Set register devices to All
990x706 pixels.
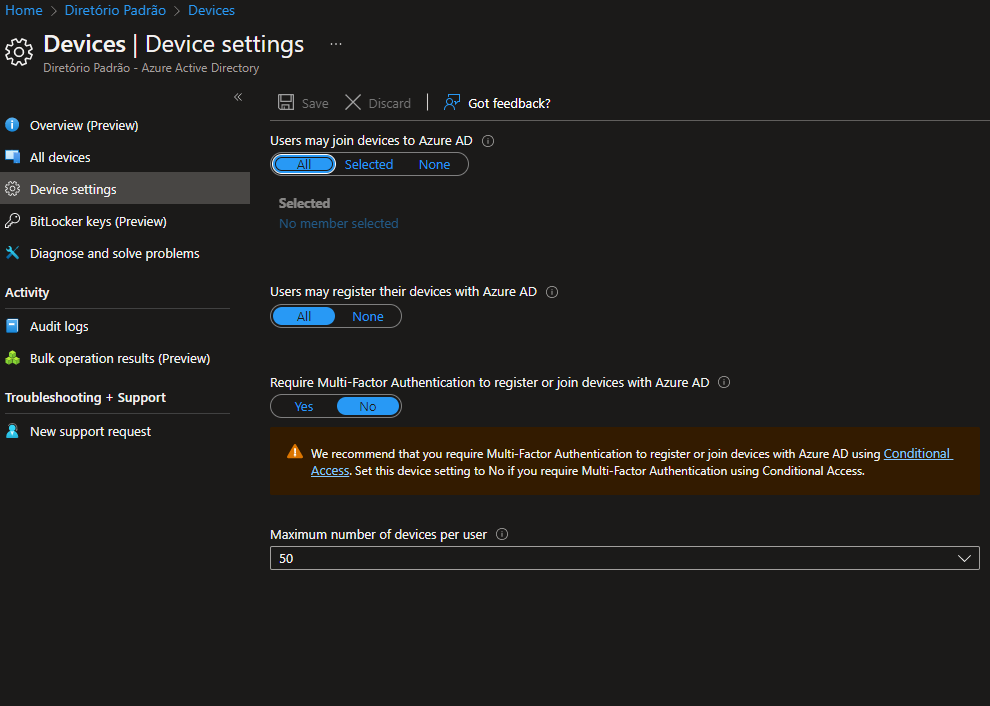[304, 316]
